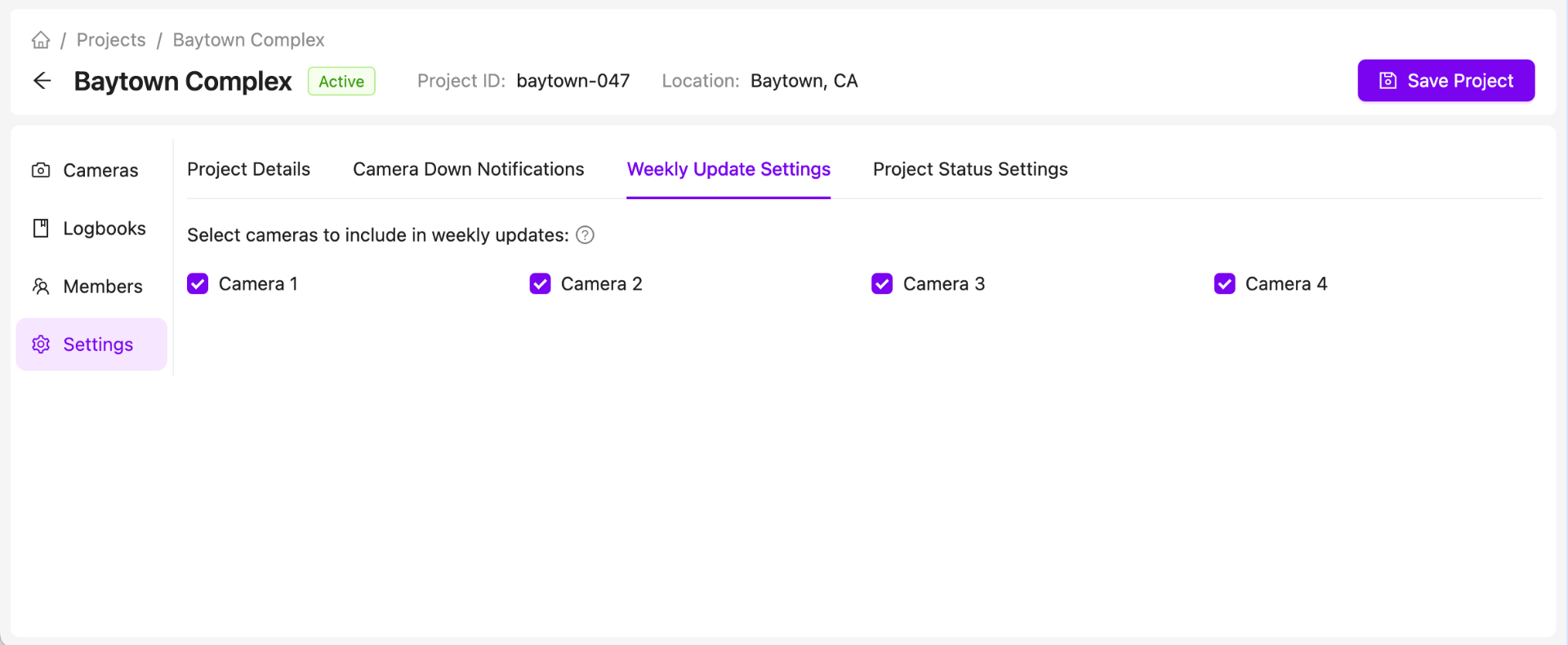1568x645 pixels.
Task: Toggle Camera 3 selection off
Action: tap(882, 283)
